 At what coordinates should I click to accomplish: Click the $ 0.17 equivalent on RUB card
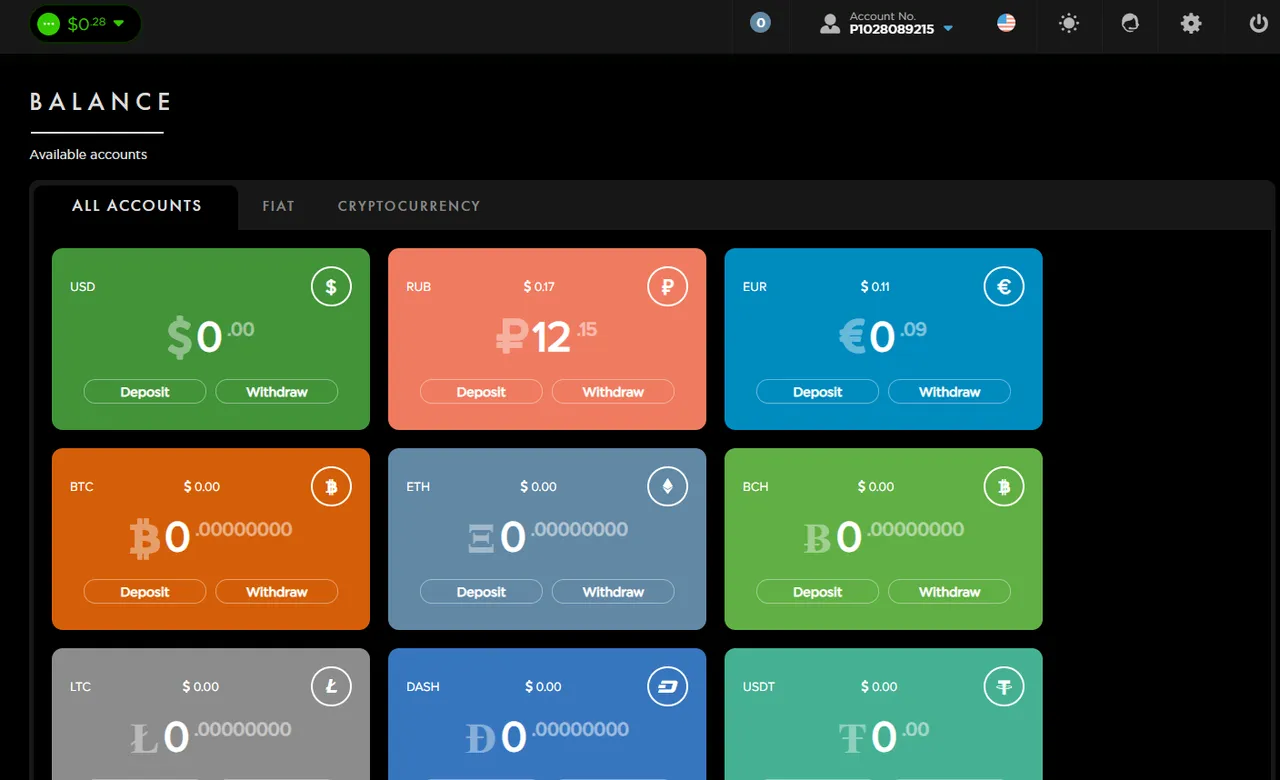point(539,287)
